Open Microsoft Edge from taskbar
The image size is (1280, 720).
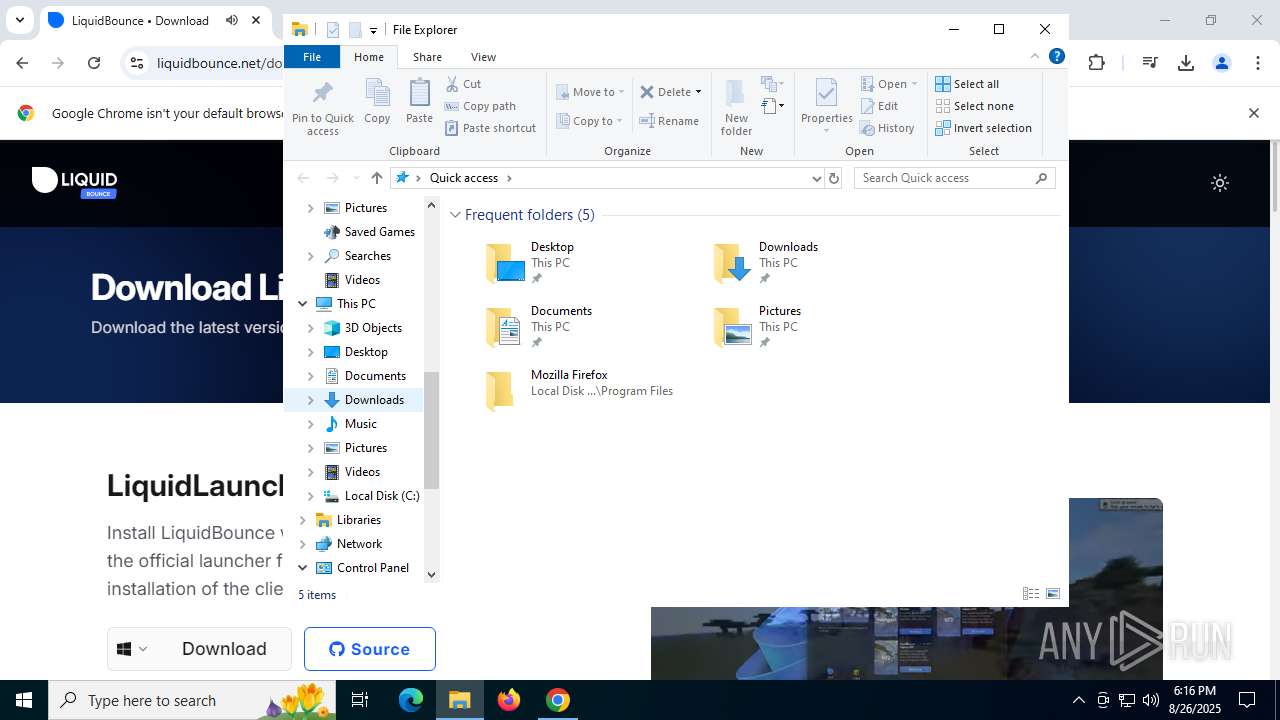point(411,700)
